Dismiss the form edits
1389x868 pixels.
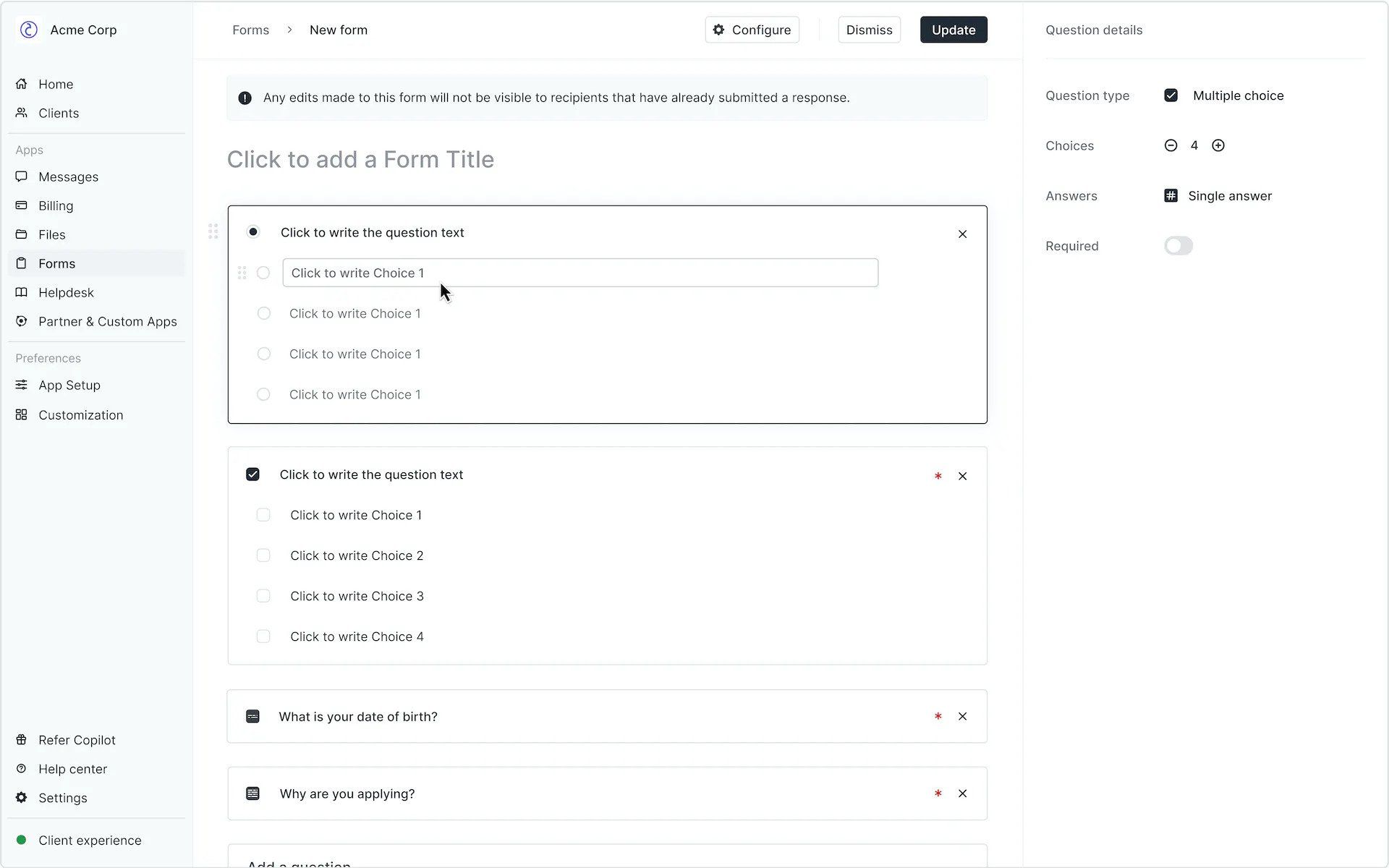tap(869, 30)
